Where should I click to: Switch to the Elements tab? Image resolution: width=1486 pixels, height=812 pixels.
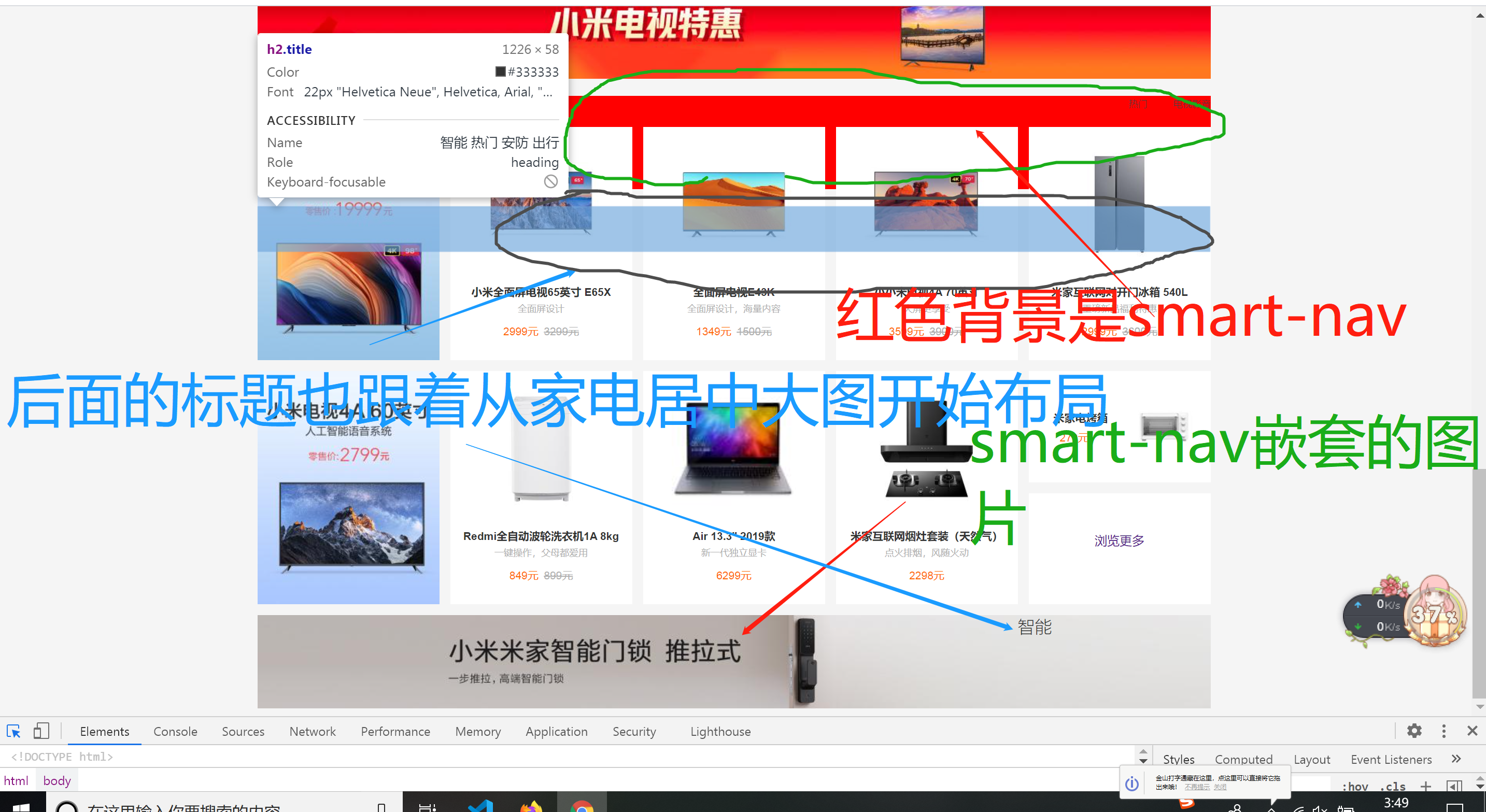[104, 731]
